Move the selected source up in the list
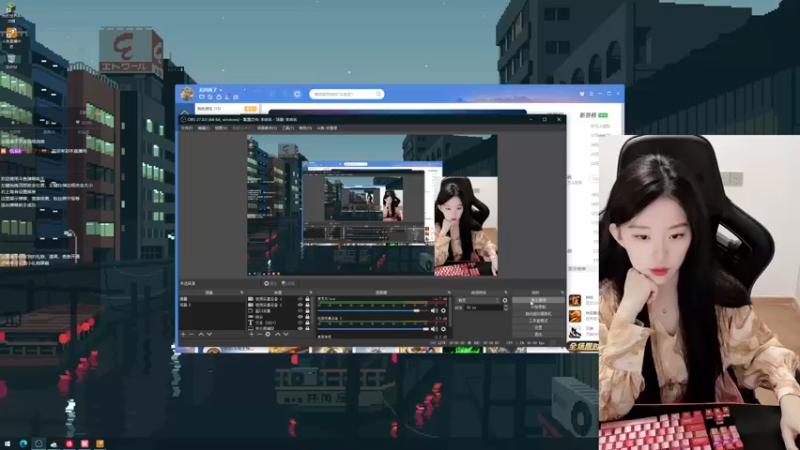This screenshot has height=450, width=800. 278,335
